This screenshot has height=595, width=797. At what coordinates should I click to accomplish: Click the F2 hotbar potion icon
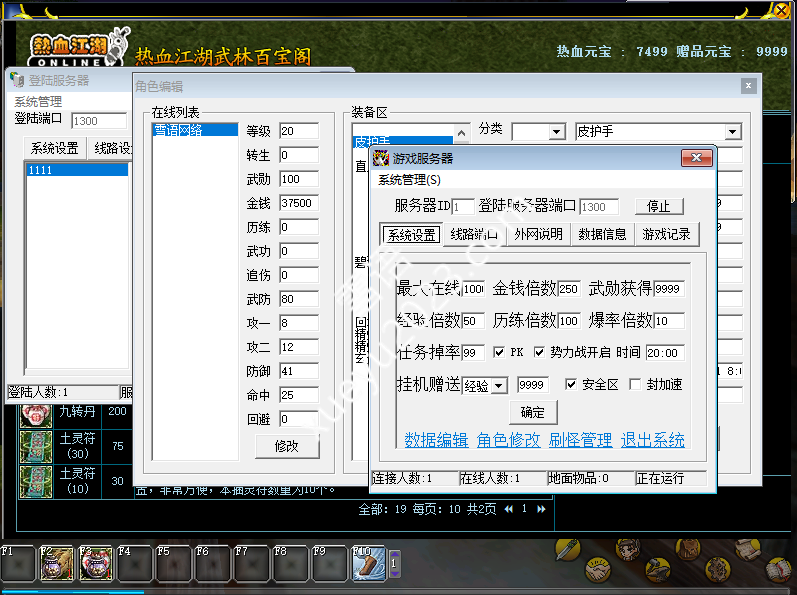[56, 565]
